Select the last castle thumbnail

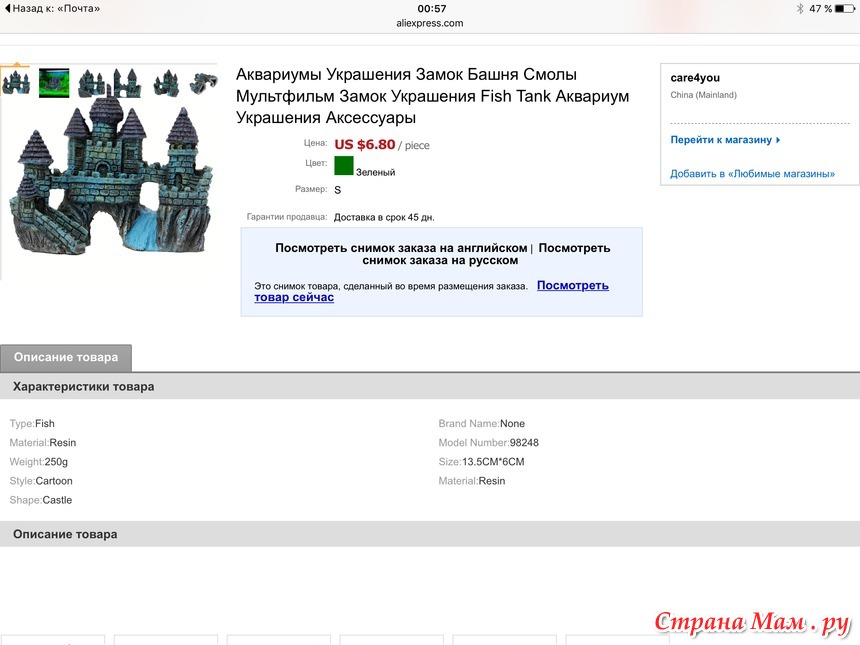point(203,83)
